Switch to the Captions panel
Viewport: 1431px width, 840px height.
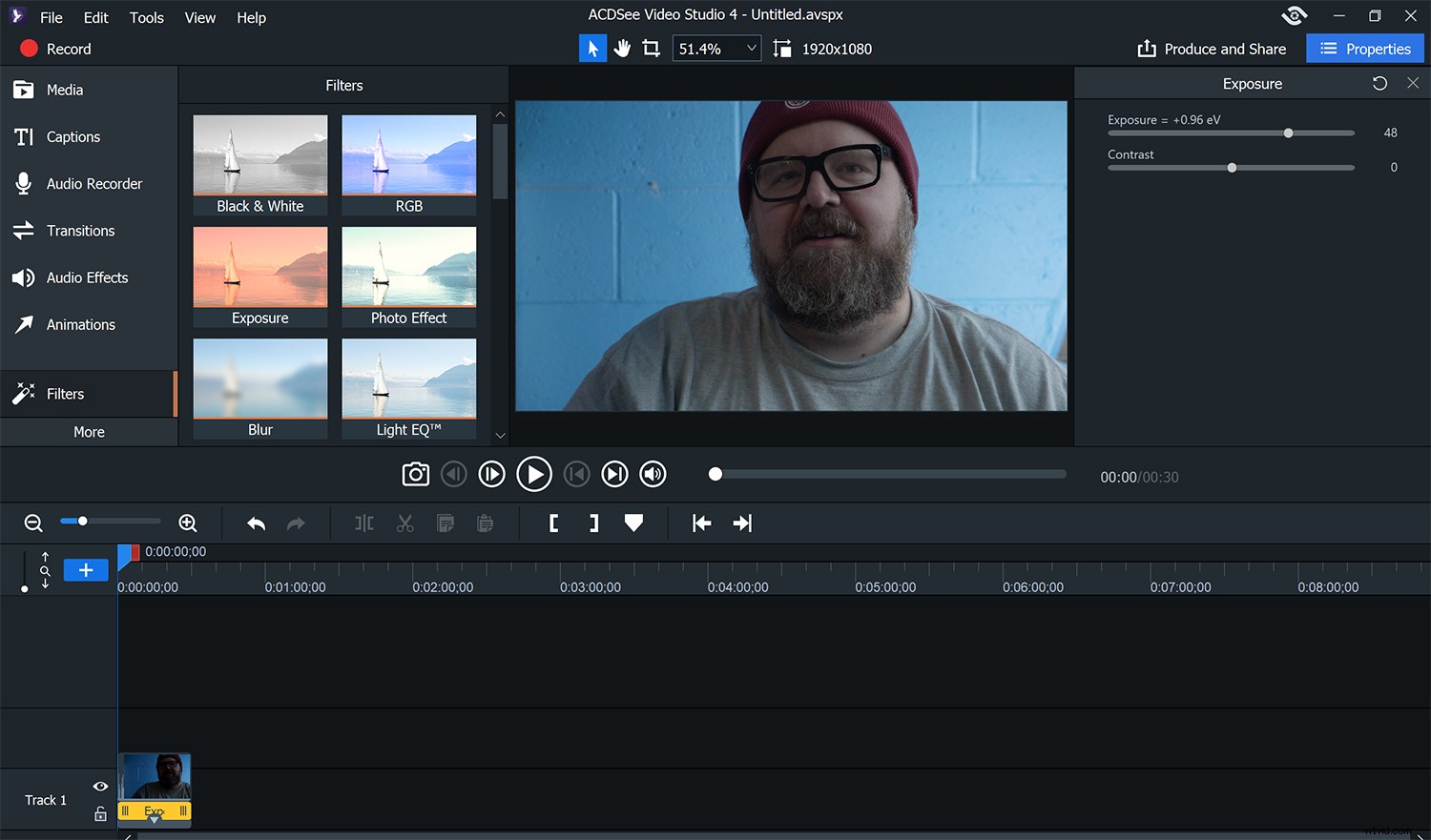click(x=72, y=136)
